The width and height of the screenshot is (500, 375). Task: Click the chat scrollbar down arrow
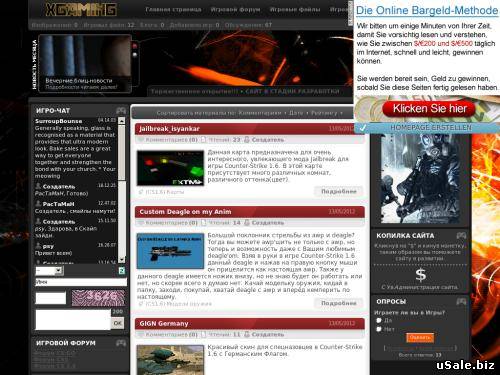[122, 259]
